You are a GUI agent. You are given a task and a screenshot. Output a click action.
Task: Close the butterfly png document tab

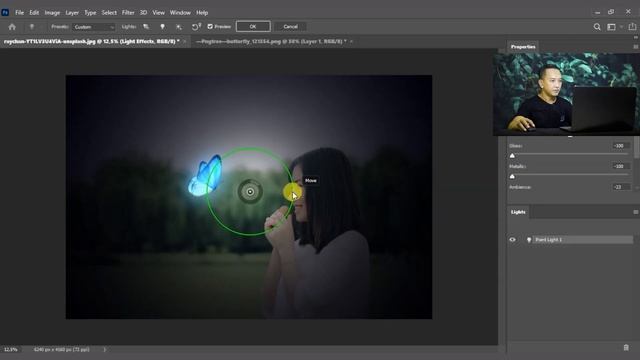[x=351, y=42]
